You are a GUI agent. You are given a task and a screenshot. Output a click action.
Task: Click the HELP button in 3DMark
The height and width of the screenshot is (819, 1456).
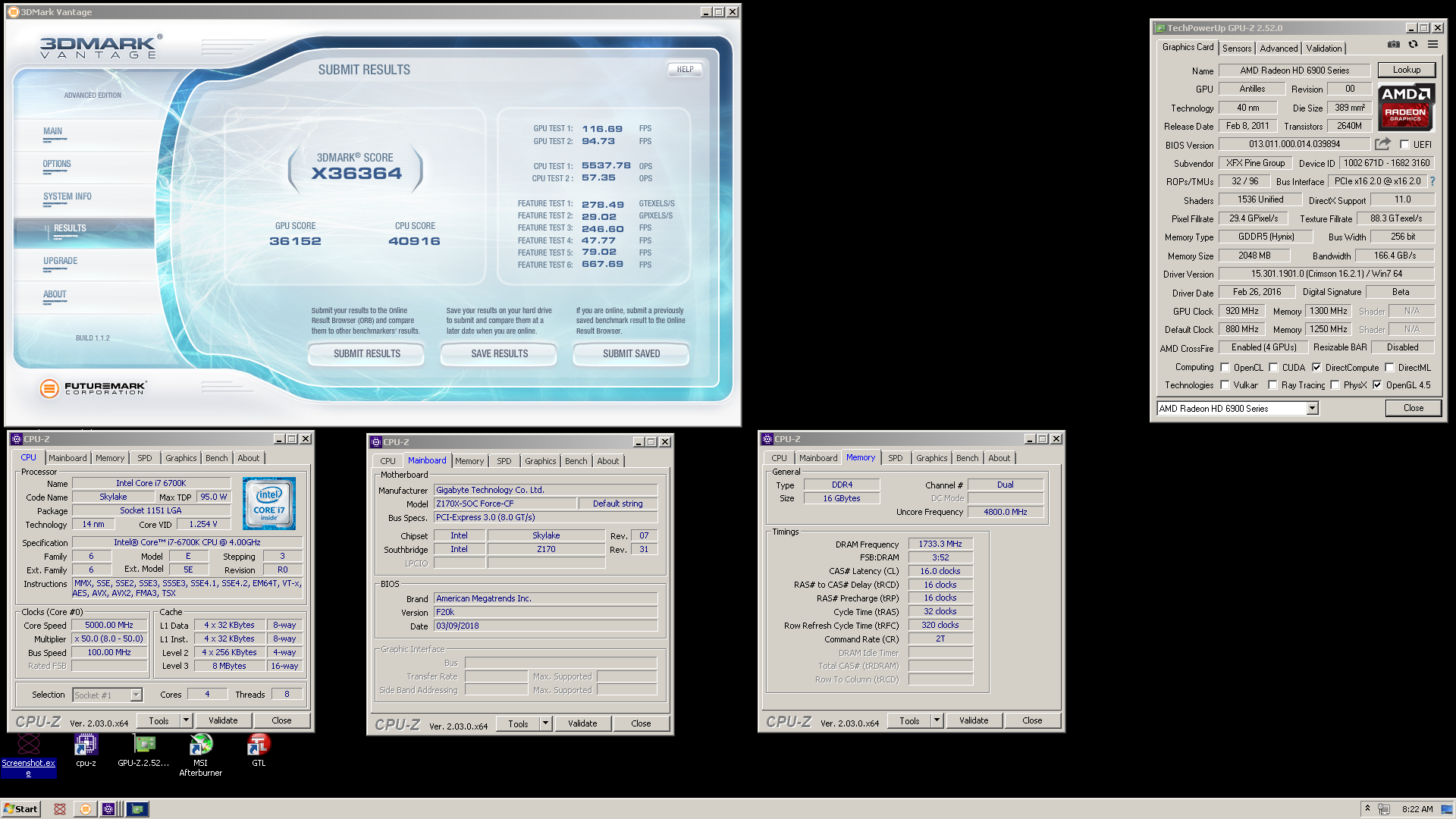(x=686, y=70)
